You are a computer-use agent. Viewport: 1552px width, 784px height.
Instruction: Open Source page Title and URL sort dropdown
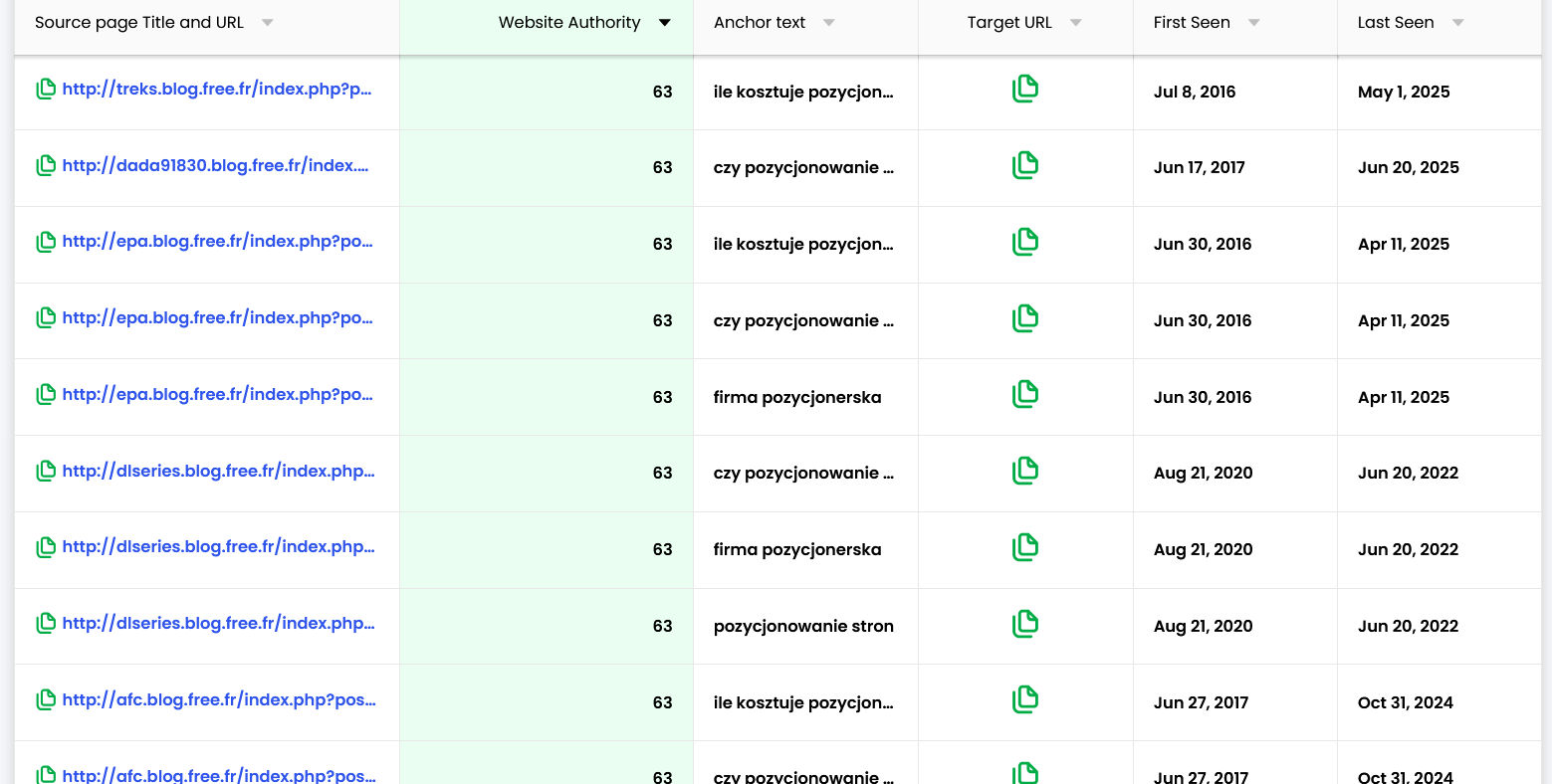point(267,23)
